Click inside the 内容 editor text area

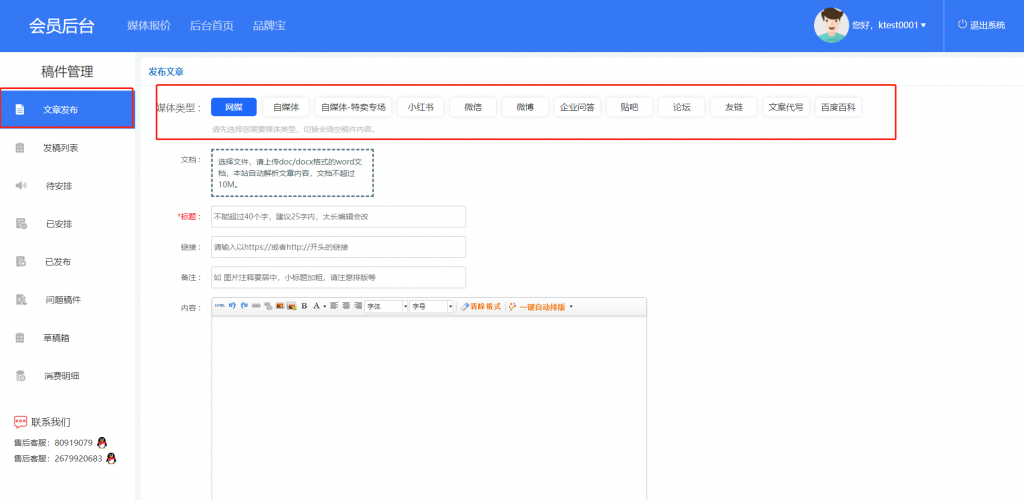click(429, 408)
